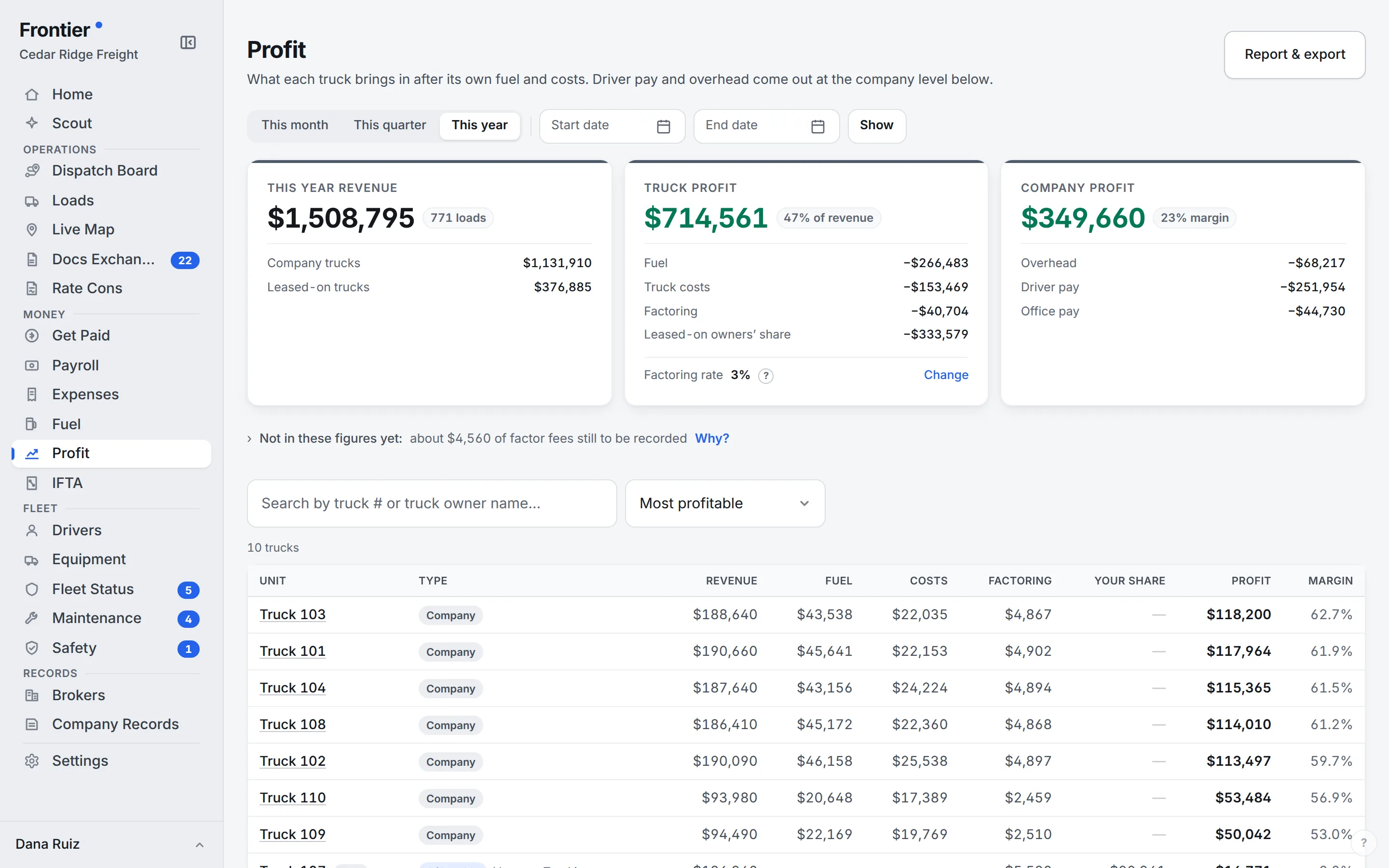Click Report & export button

click(x=1294, y=54)
